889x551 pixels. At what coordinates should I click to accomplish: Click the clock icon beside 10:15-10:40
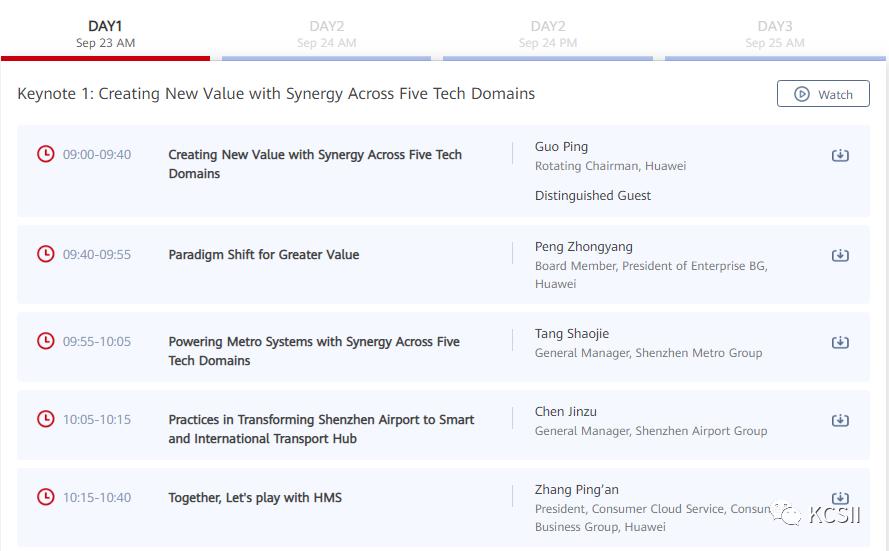[45, 497]
